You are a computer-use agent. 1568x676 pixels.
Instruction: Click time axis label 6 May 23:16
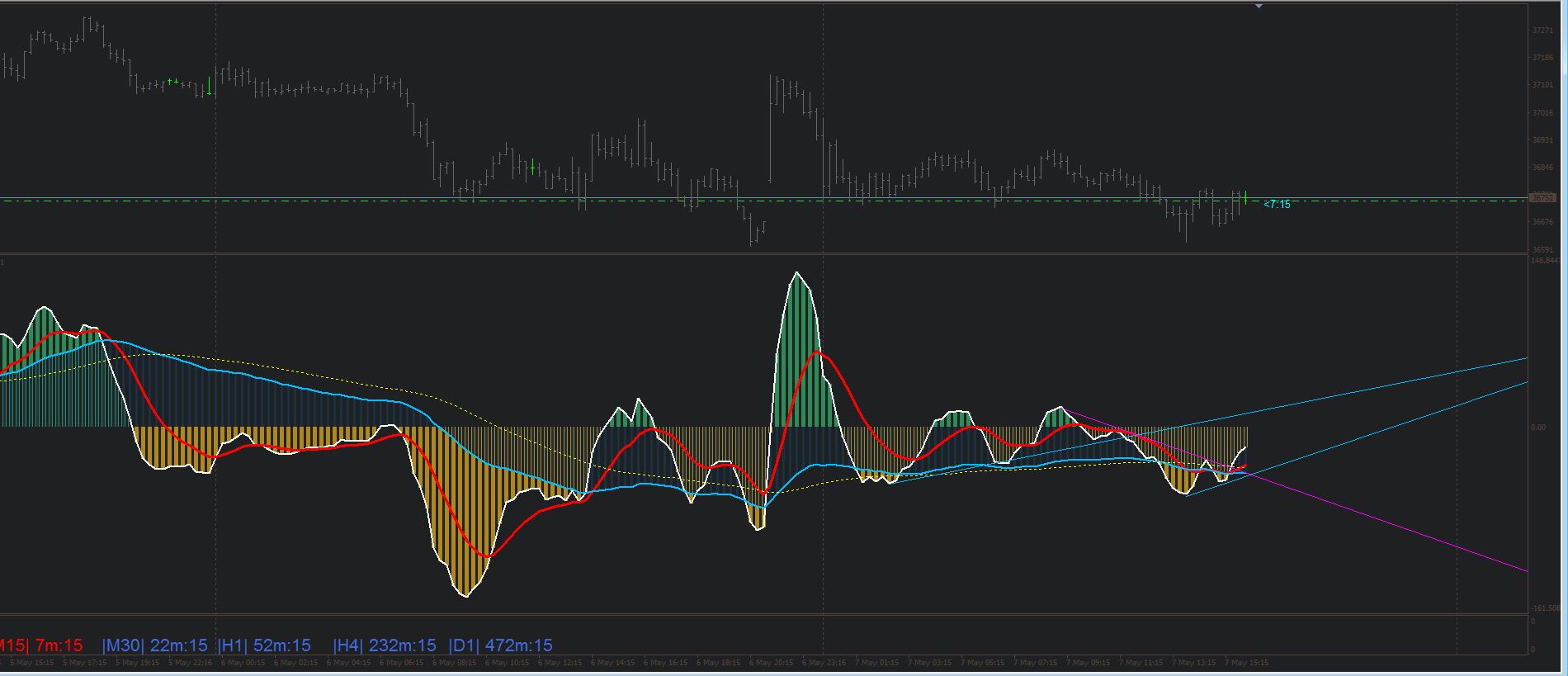coord(824,663)
